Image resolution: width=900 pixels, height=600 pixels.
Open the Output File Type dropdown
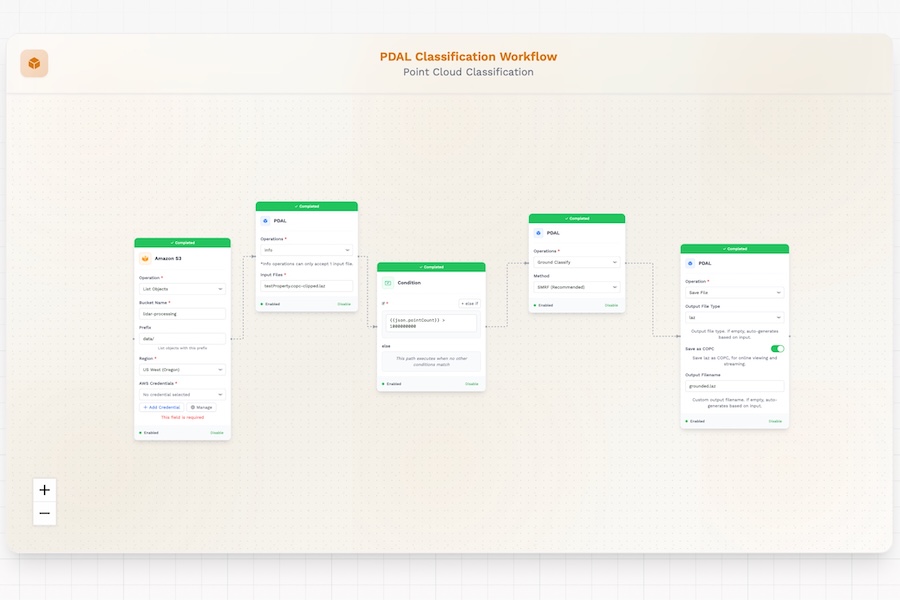[x=734, y=318]
